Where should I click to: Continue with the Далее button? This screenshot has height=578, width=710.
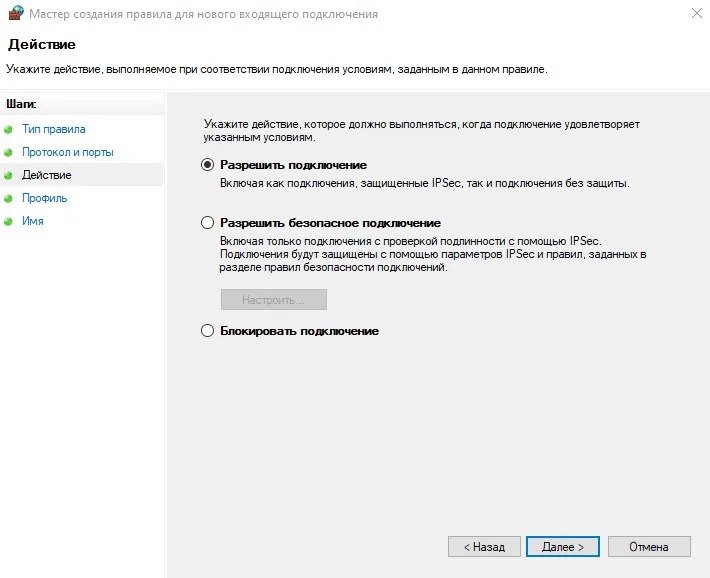tap(563, 547)
